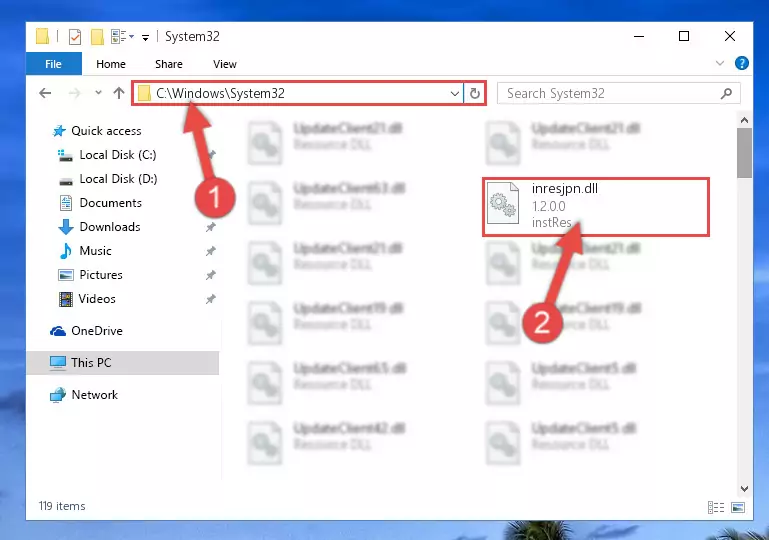Click the search magnifier icon
769x540 pixels.
pos(726,93)
